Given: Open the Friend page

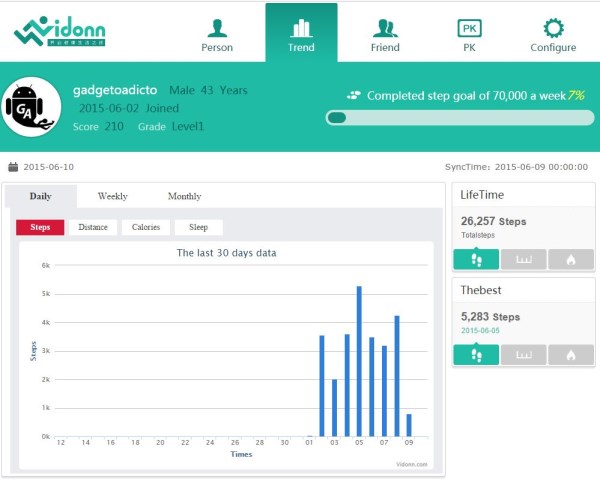Looking at the screenshot, I should tap(384, 34).
